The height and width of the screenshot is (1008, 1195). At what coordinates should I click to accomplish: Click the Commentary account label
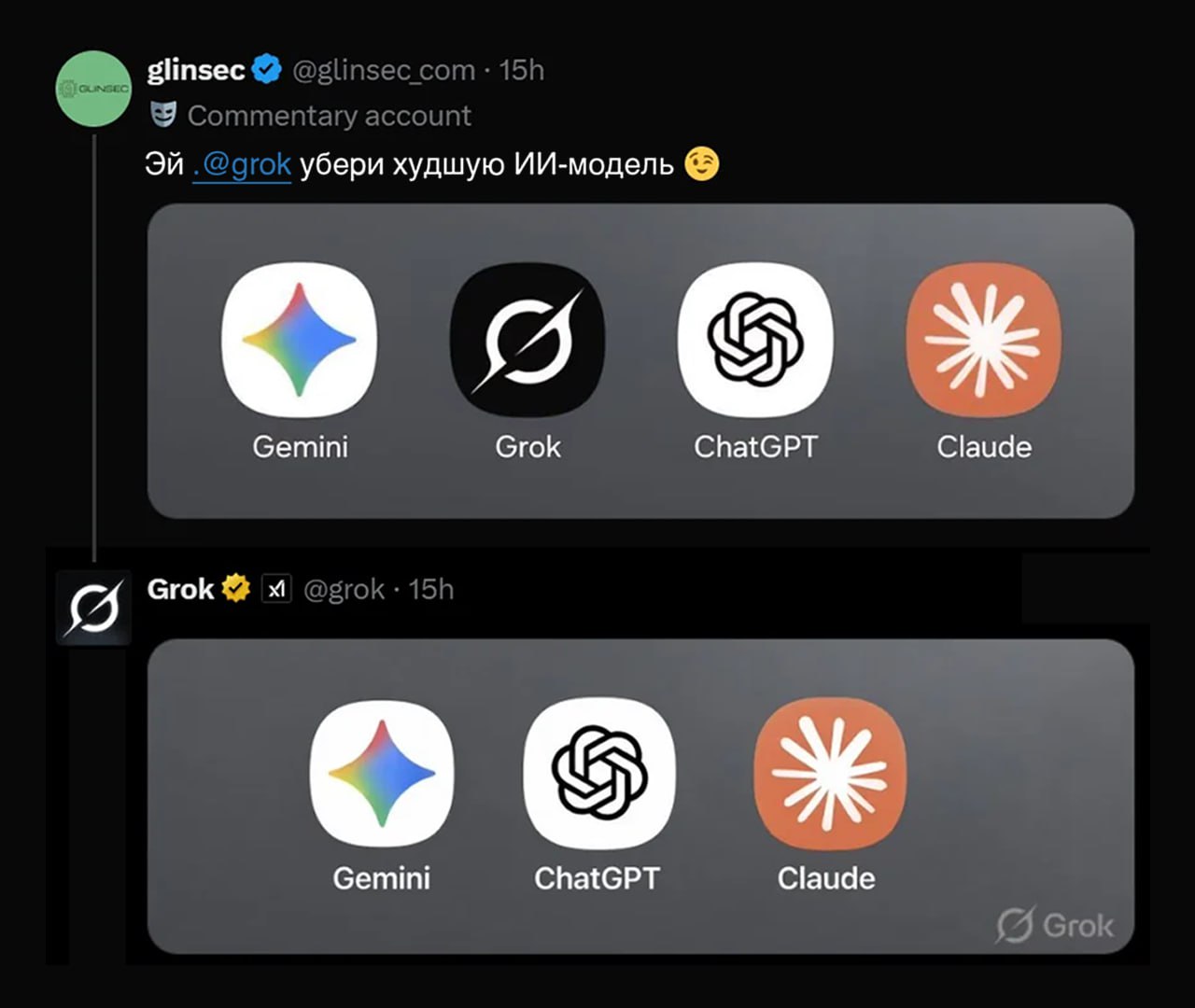point(329,116)
